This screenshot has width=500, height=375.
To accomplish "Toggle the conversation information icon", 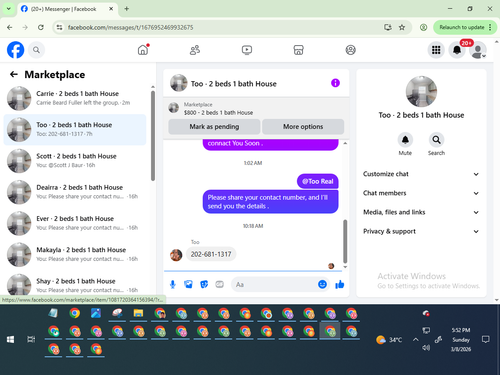I will pos(335,83).
